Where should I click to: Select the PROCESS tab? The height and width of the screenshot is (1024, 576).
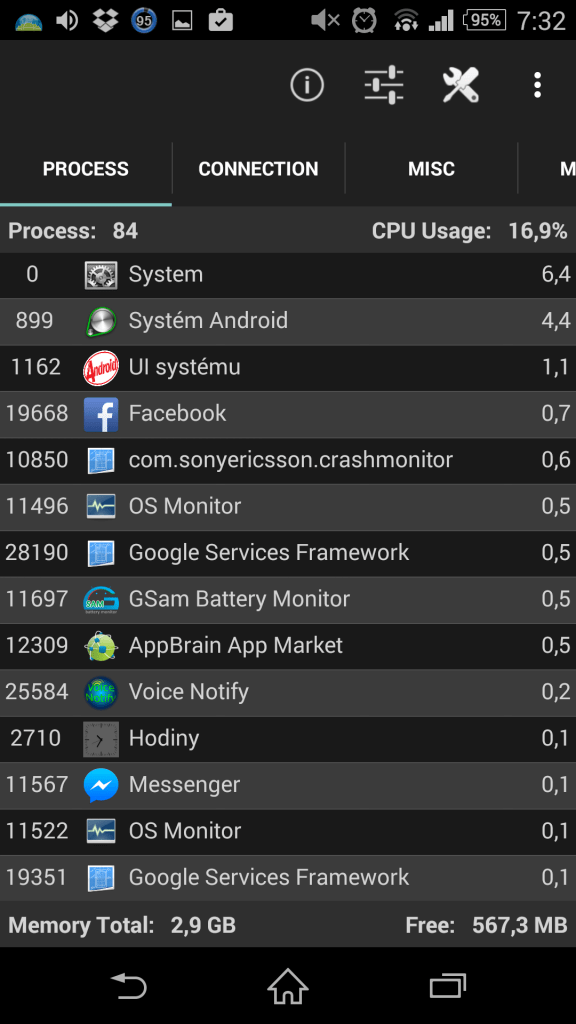pyautogui.click(x=86, y=169)
